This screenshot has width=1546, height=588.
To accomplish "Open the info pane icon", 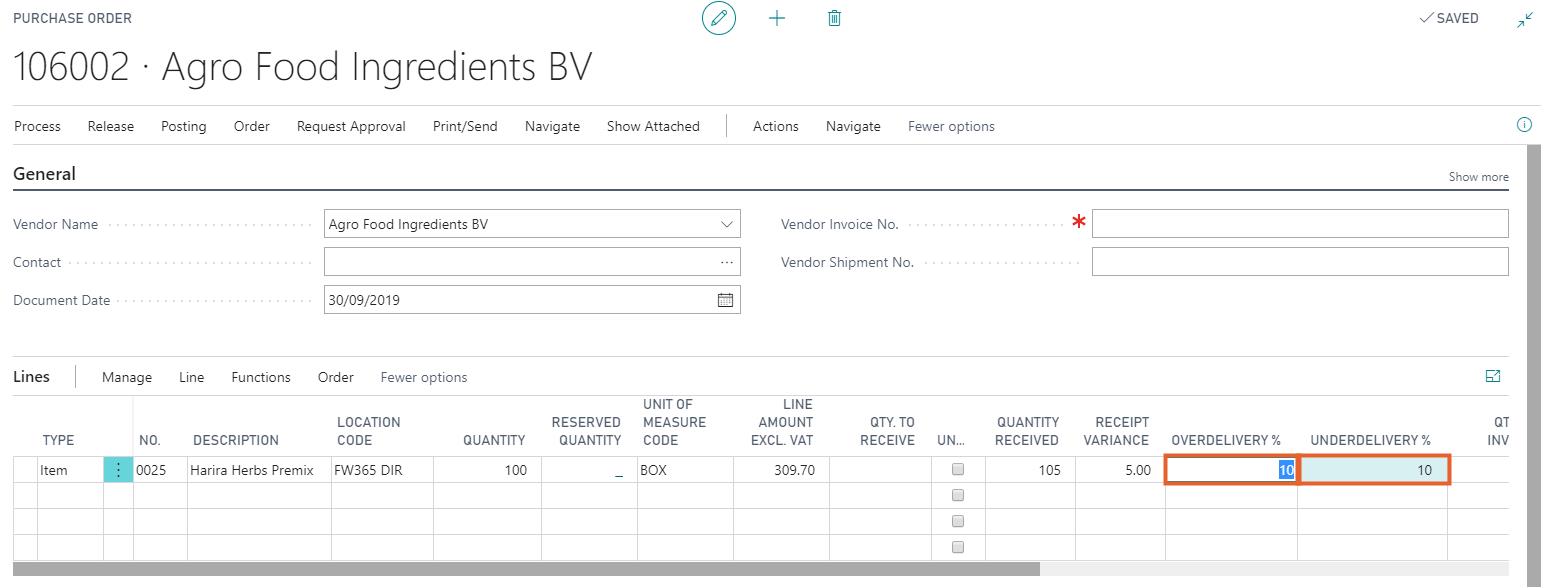I will [x=1524, y=126].
